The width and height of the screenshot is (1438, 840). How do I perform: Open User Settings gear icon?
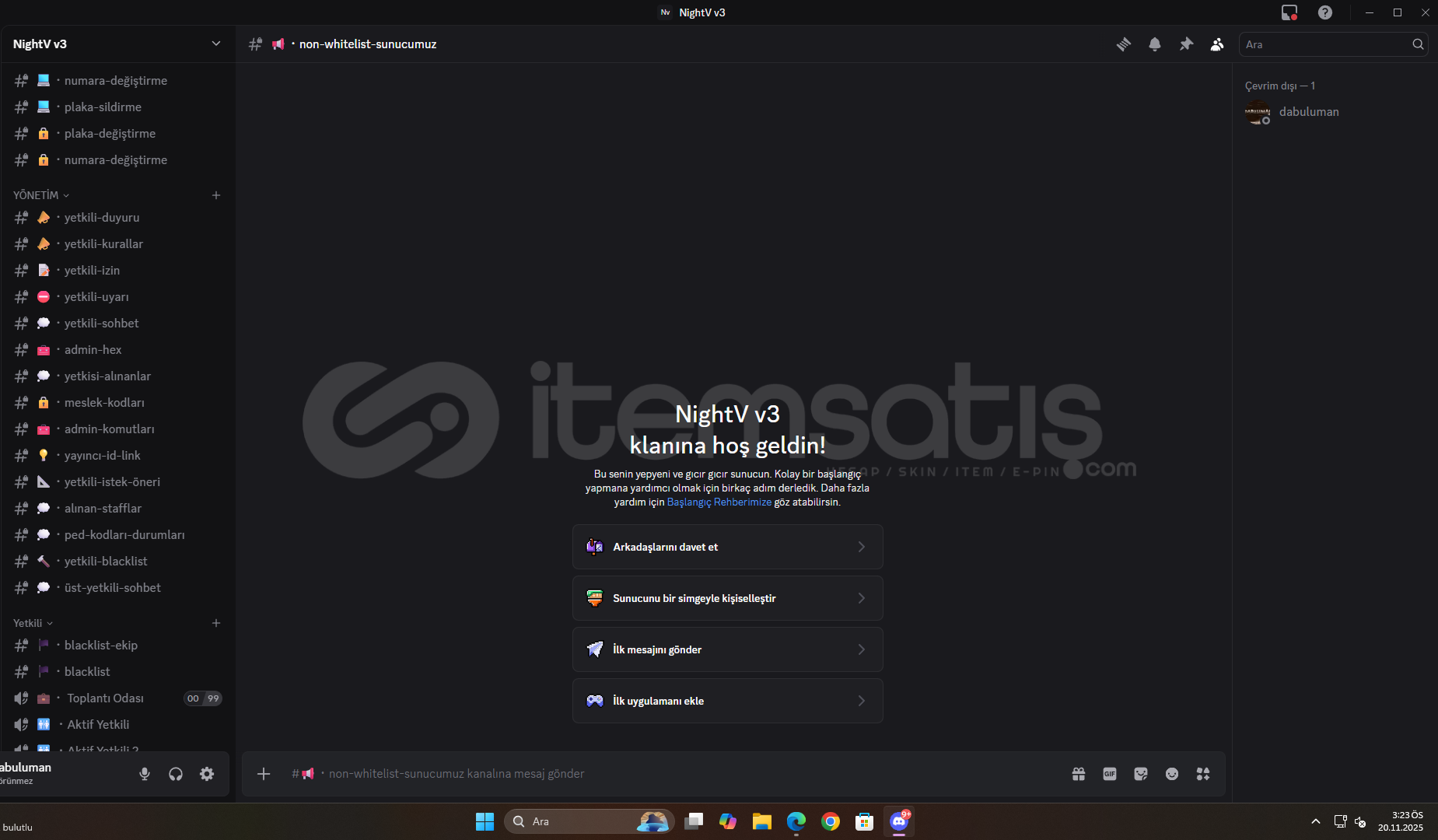pos(207,774)
